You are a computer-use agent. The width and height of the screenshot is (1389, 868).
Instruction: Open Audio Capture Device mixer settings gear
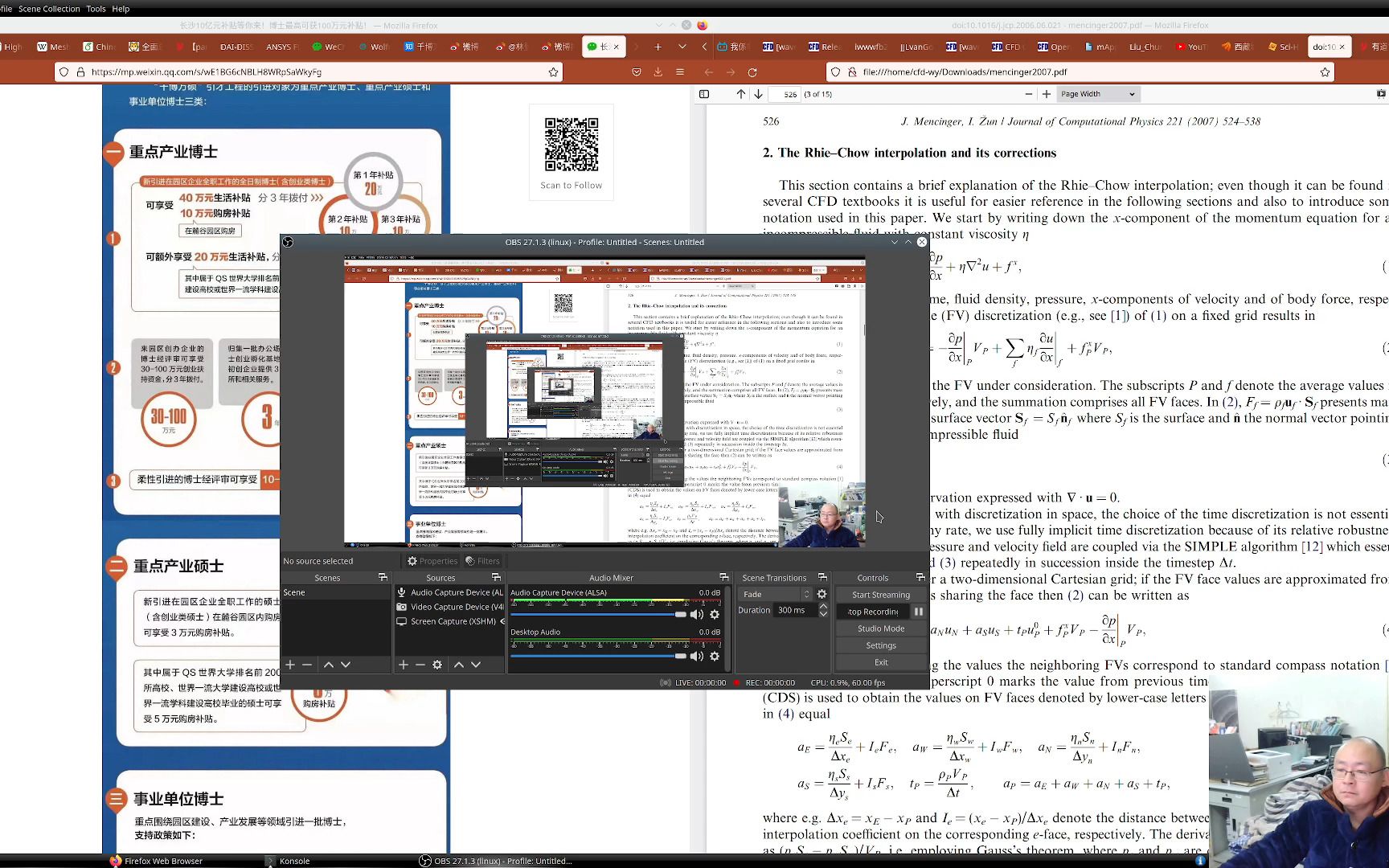point(715,615)
